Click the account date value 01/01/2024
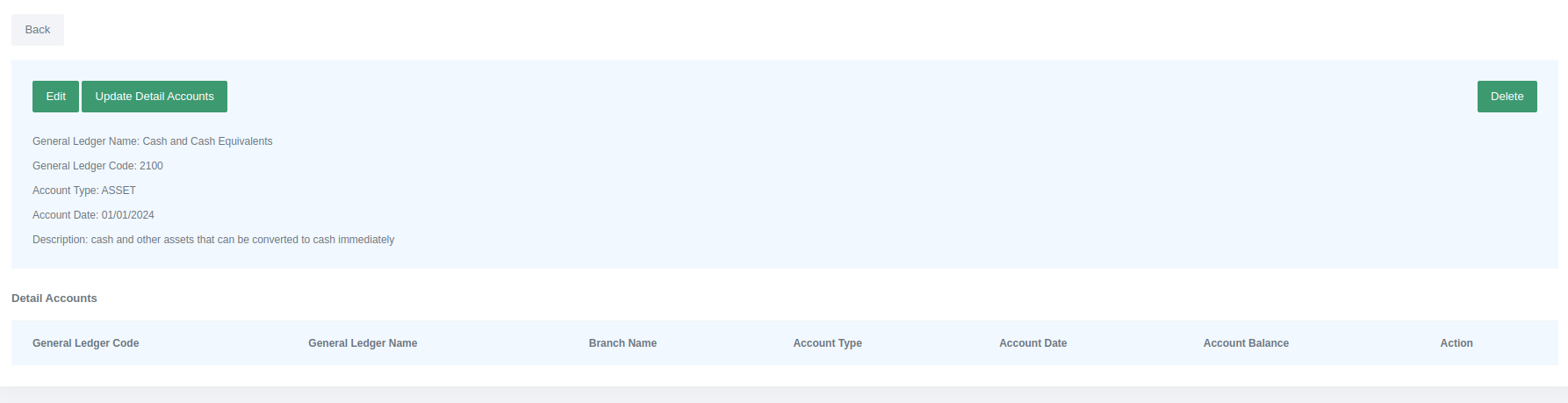 point(127,215)
